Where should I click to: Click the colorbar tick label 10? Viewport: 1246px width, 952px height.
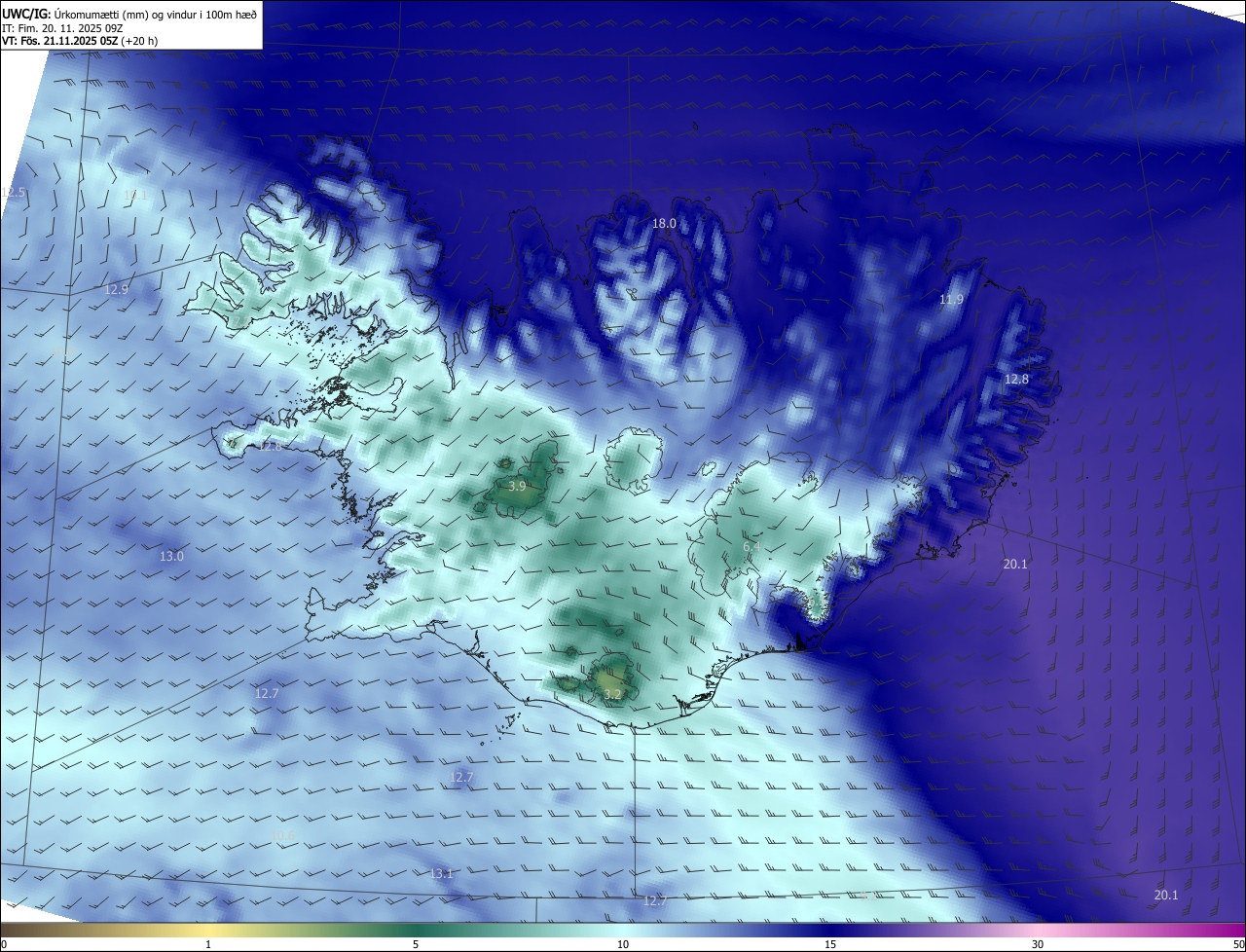coord(623,944)
